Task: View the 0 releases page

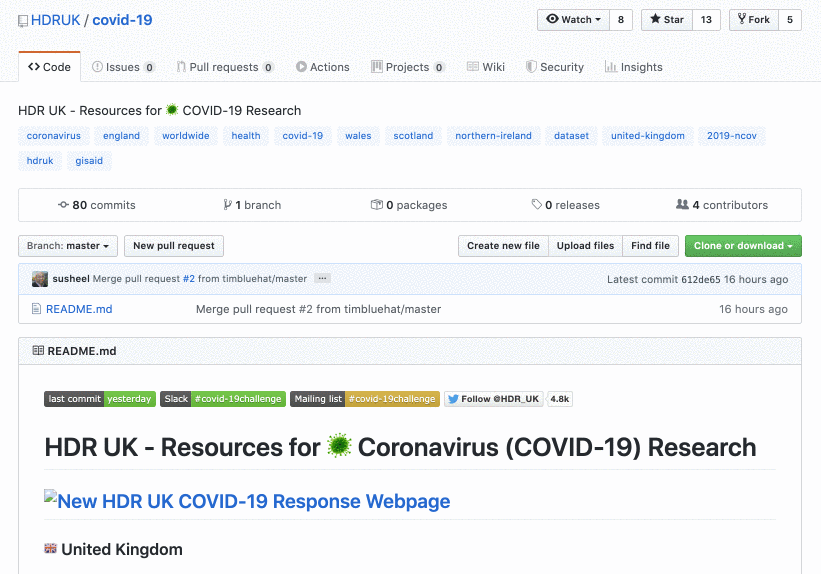Action: pos(565,205)
